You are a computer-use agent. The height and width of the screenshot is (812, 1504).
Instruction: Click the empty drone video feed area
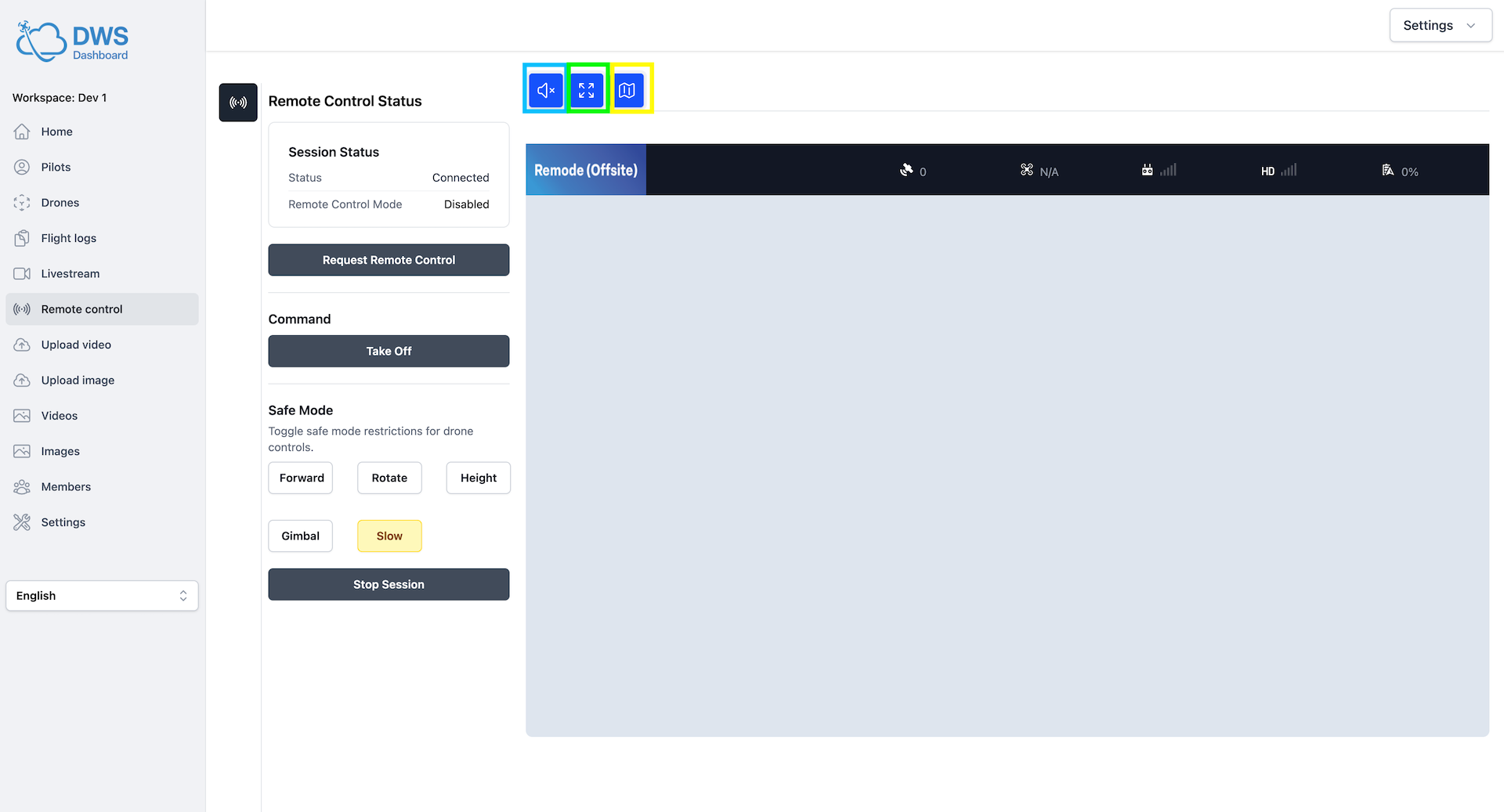(x=1007, y=466)
